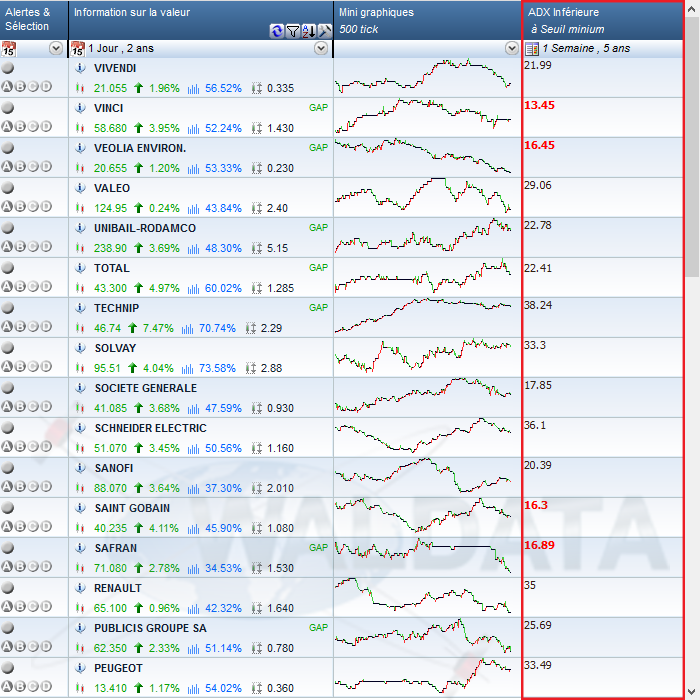700x700 pixels.
Task: Open the info icon for SOLVAY
Action: point(80,348)
